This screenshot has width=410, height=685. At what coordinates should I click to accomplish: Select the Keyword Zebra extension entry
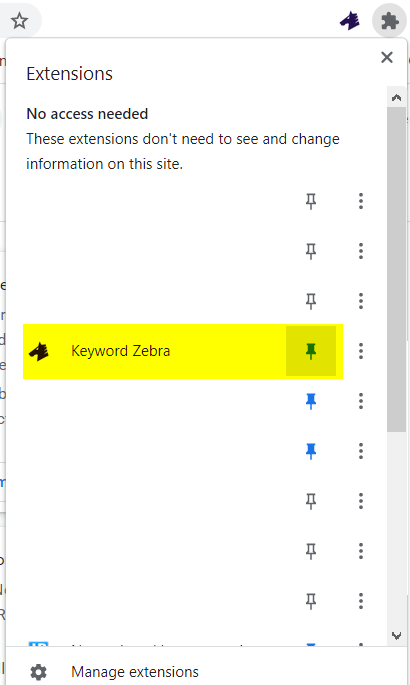coord(183,351)
